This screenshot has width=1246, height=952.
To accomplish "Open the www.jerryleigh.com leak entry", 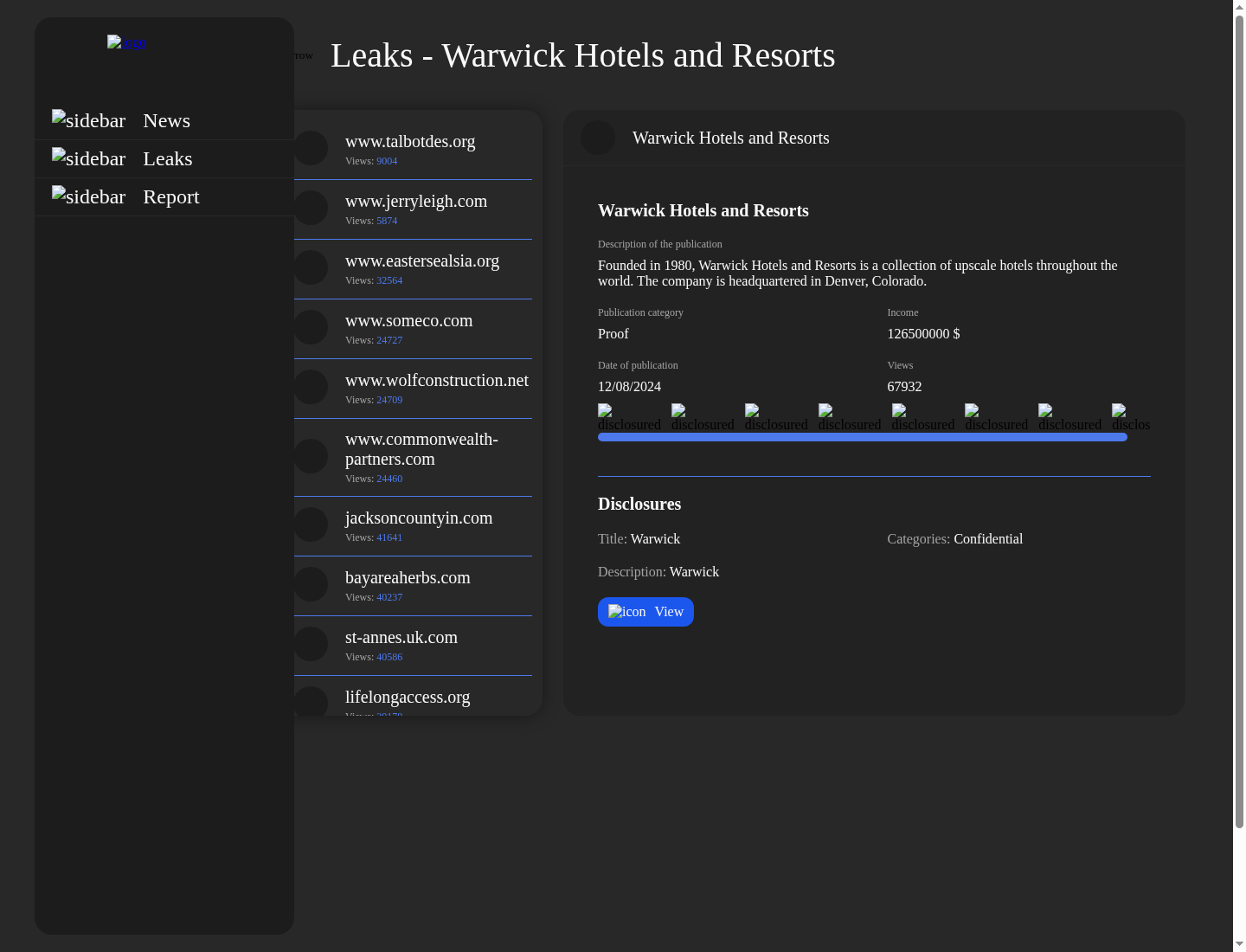I will (413, 209).
